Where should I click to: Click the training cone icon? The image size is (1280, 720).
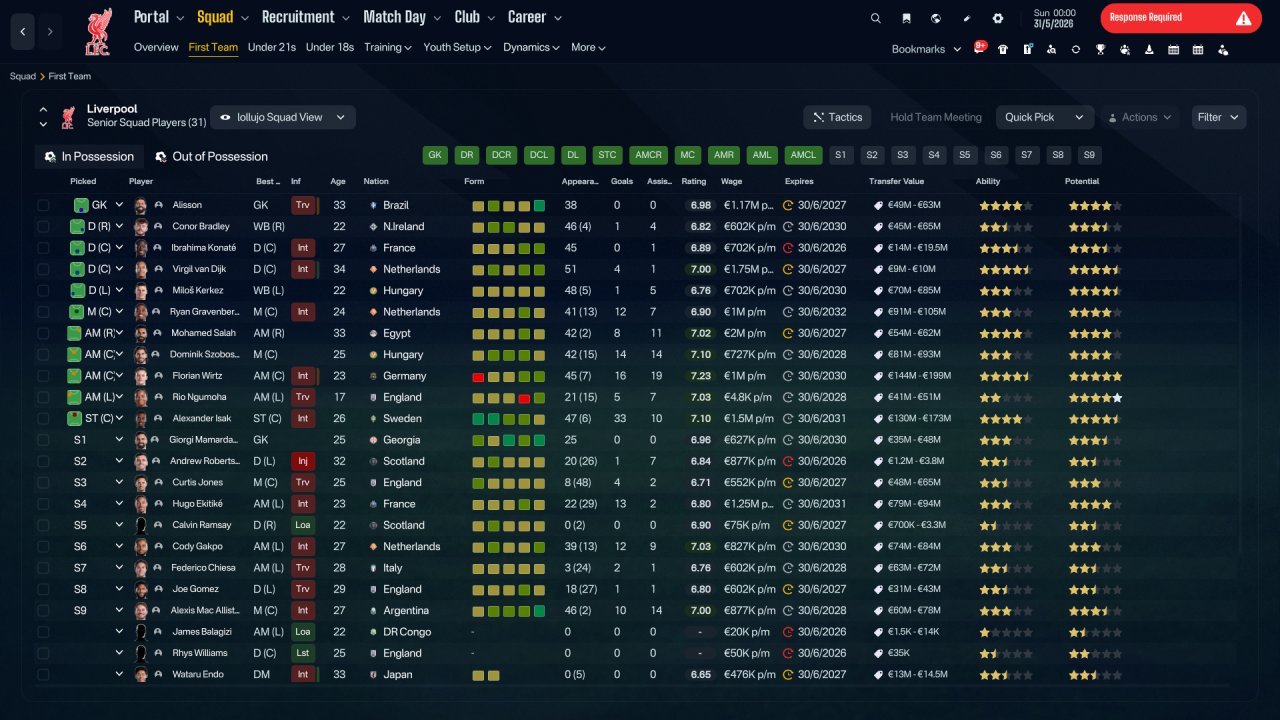click(1149, 49)
